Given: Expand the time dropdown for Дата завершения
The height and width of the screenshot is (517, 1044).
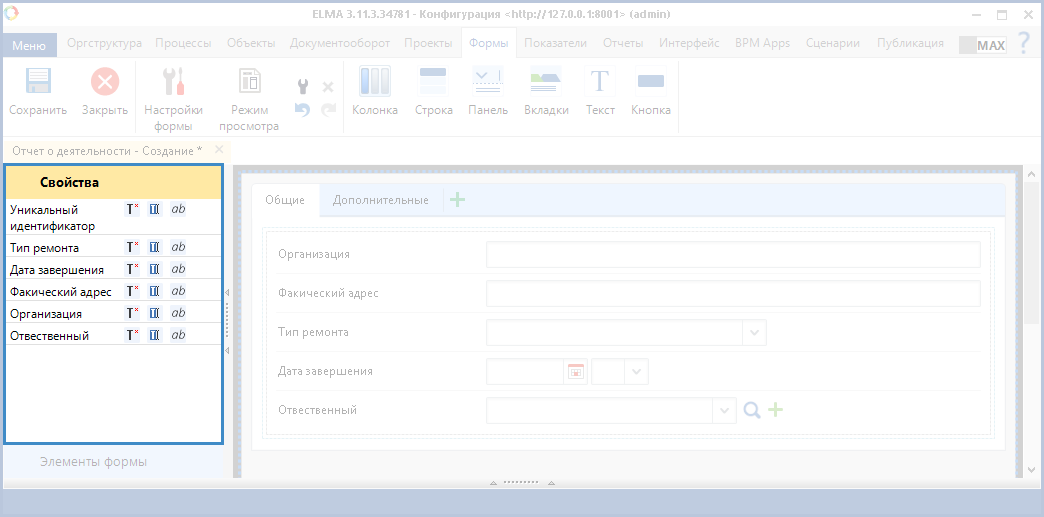Looking at the screenshot, I should (x=636, y=372).
